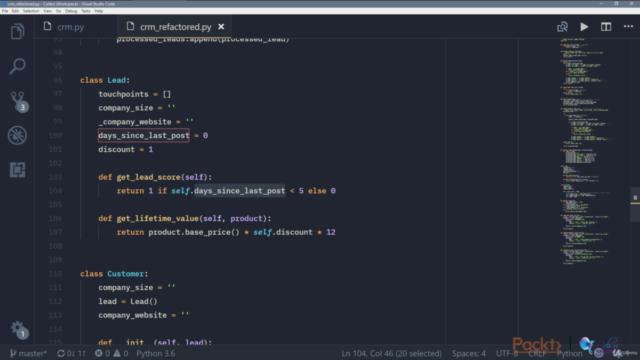The image size is (640, 360).
Task: Click line number 103 in the gutter
Action: pyautogui.click(x=55, y=177)
